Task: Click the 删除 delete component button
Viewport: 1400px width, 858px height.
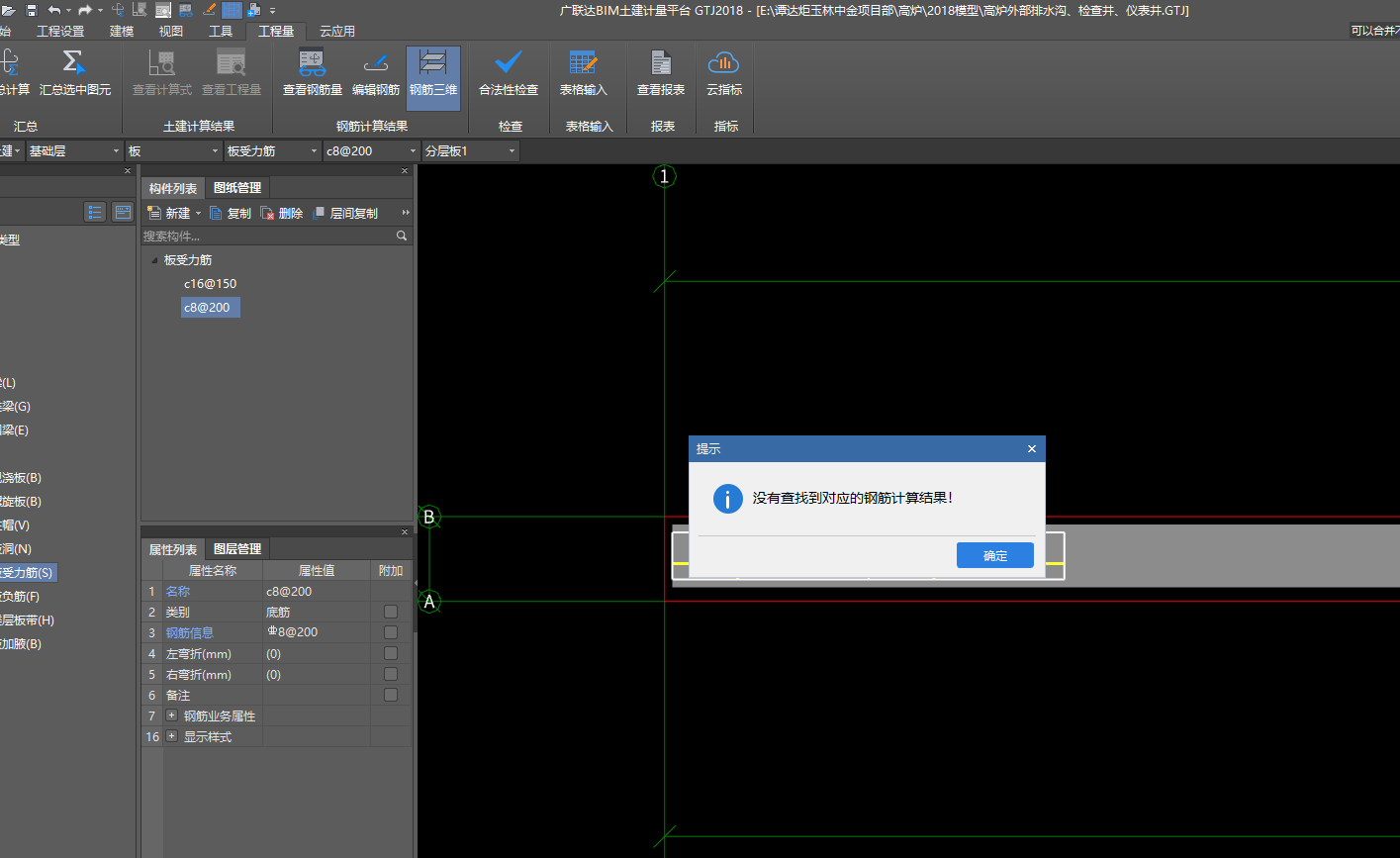Action: (281, 213)
